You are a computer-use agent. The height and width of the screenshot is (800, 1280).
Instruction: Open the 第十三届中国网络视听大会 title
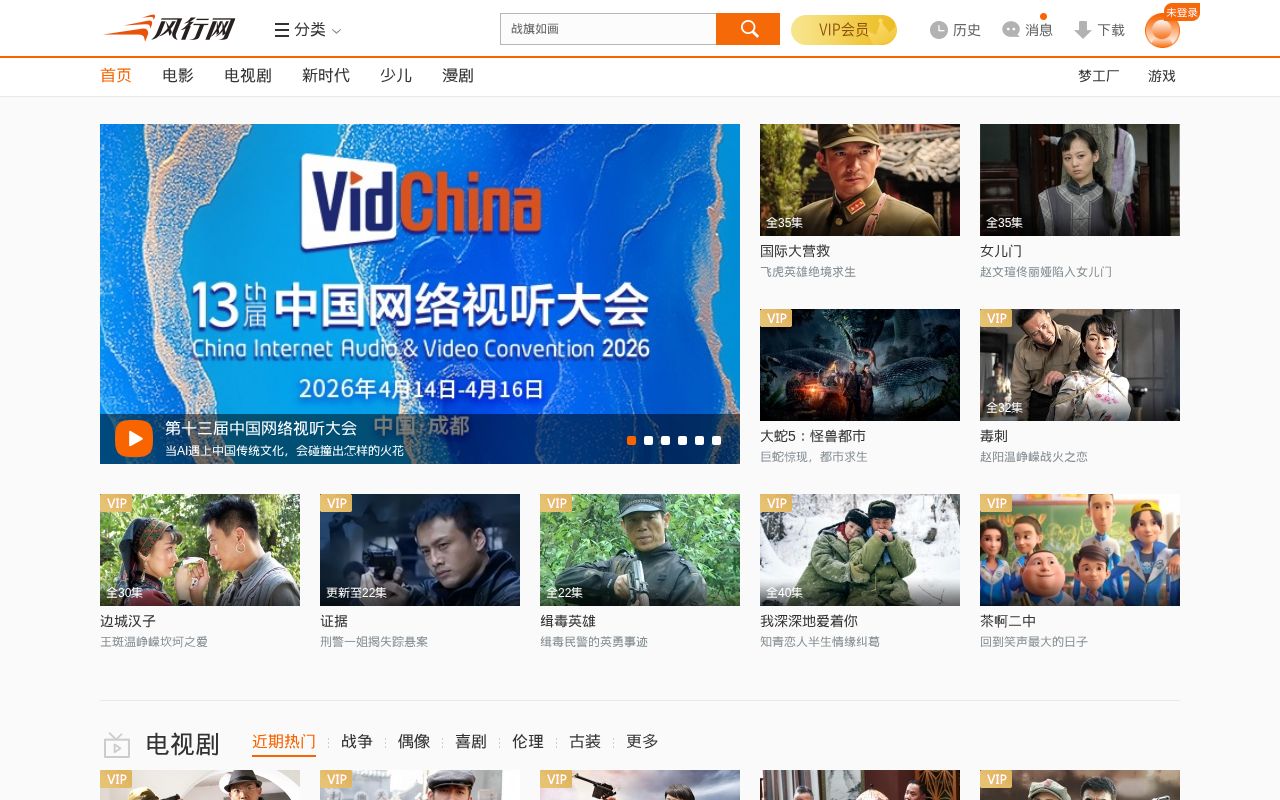pos(261,428)
